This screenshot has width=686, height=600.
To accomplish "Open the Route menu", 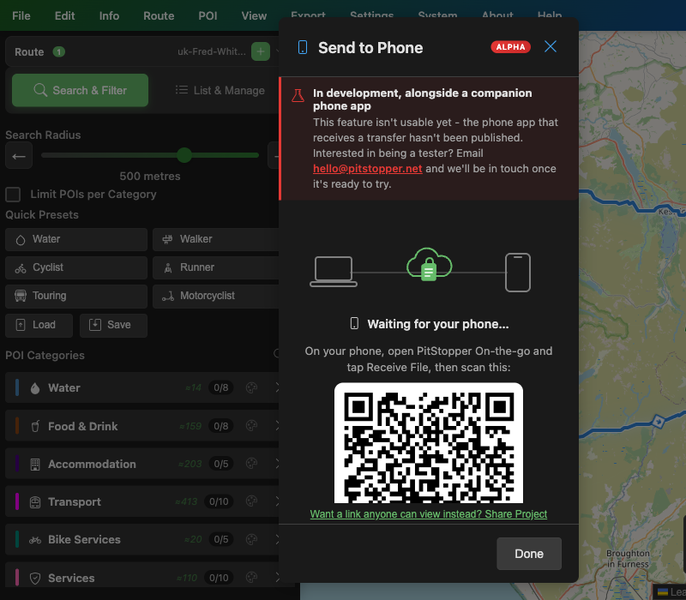I will [x=159, y=16].
